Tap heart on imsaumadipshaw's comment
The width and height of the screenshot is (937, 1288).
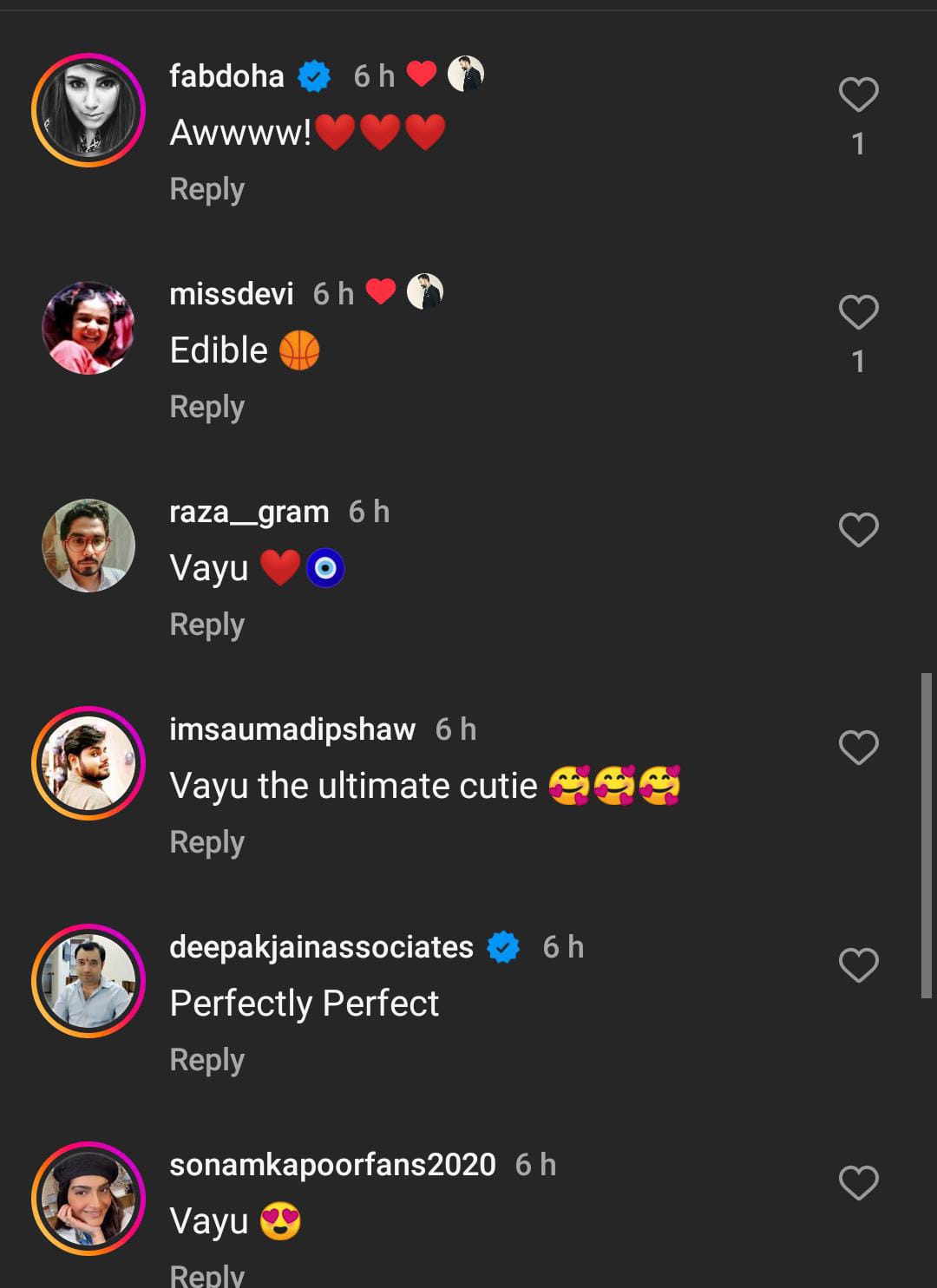point(858,748)
